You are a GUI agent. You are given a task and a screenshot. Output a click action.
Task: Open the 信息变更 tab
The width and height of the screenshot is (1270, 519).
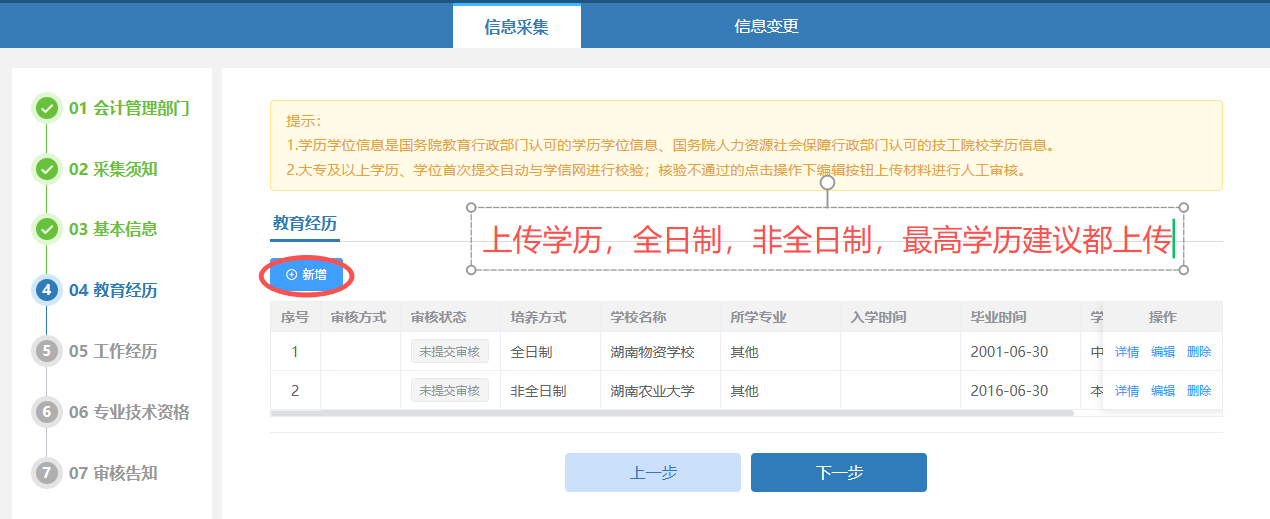766,27
